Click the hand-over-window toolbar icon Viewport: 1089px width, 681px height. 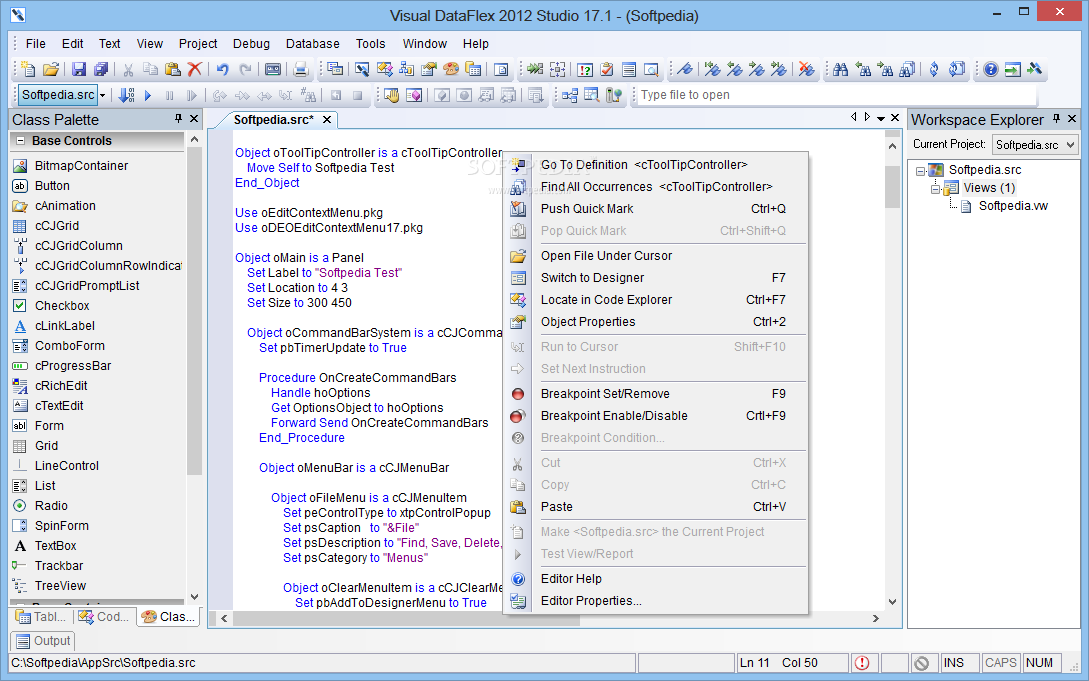click(x=392, y=95)
